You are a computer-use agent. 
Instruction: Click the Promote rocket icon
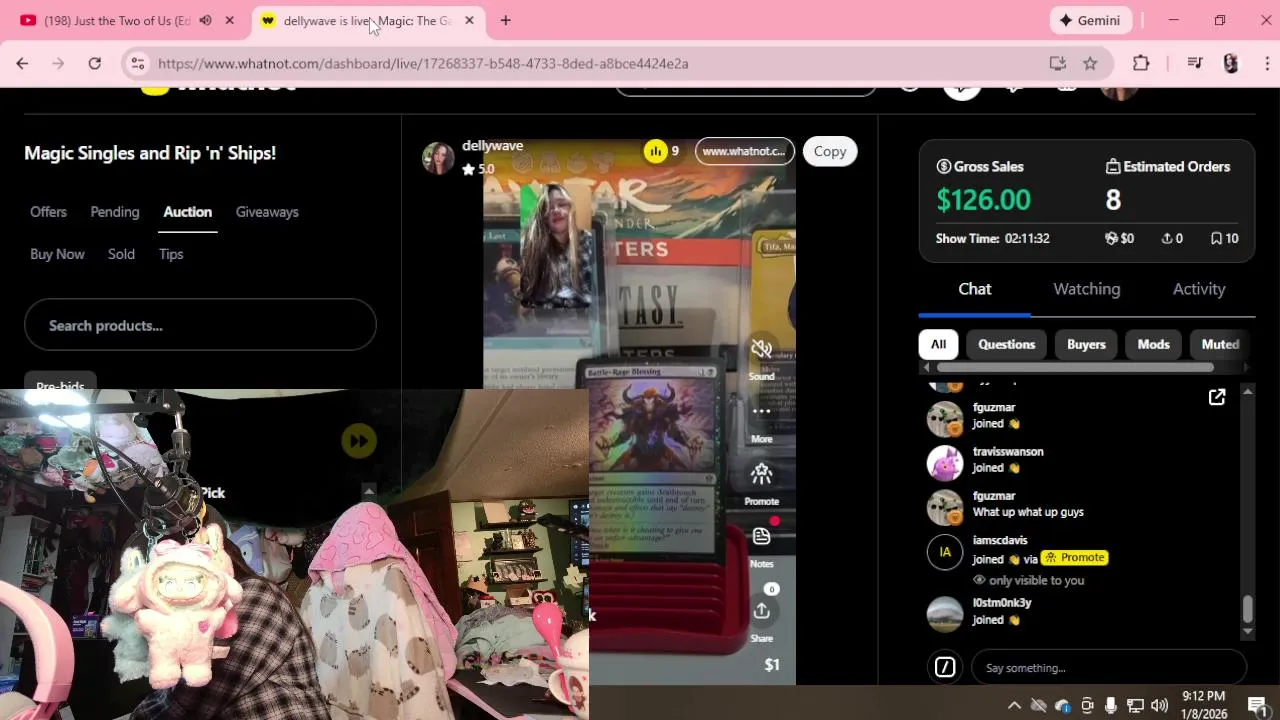tap(762, 473)
